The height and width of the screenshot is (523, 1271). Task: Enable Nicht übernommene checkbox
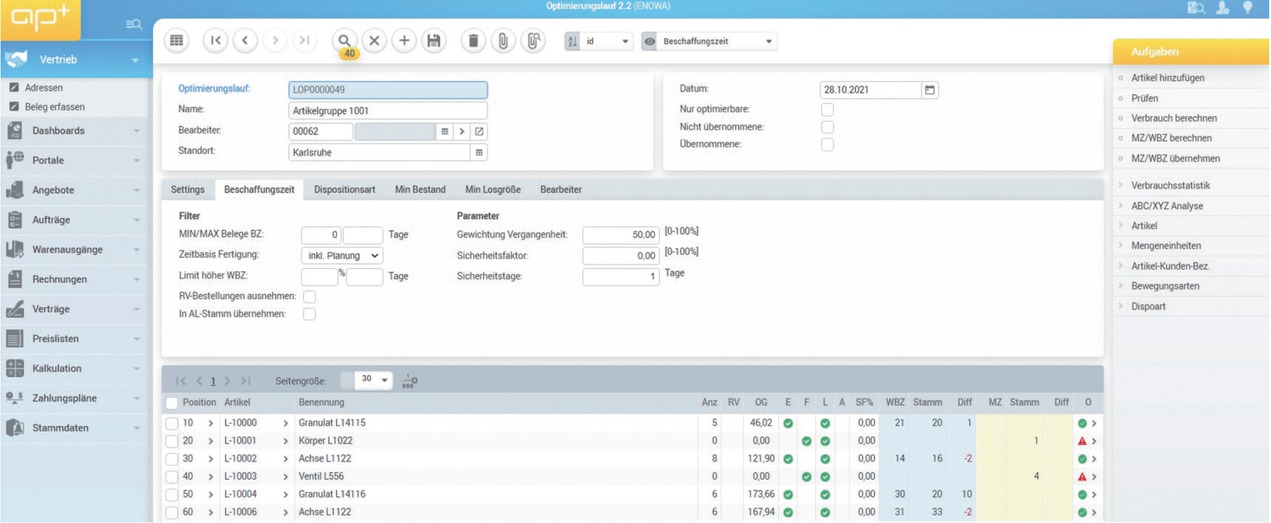click(x=827, y=127)
